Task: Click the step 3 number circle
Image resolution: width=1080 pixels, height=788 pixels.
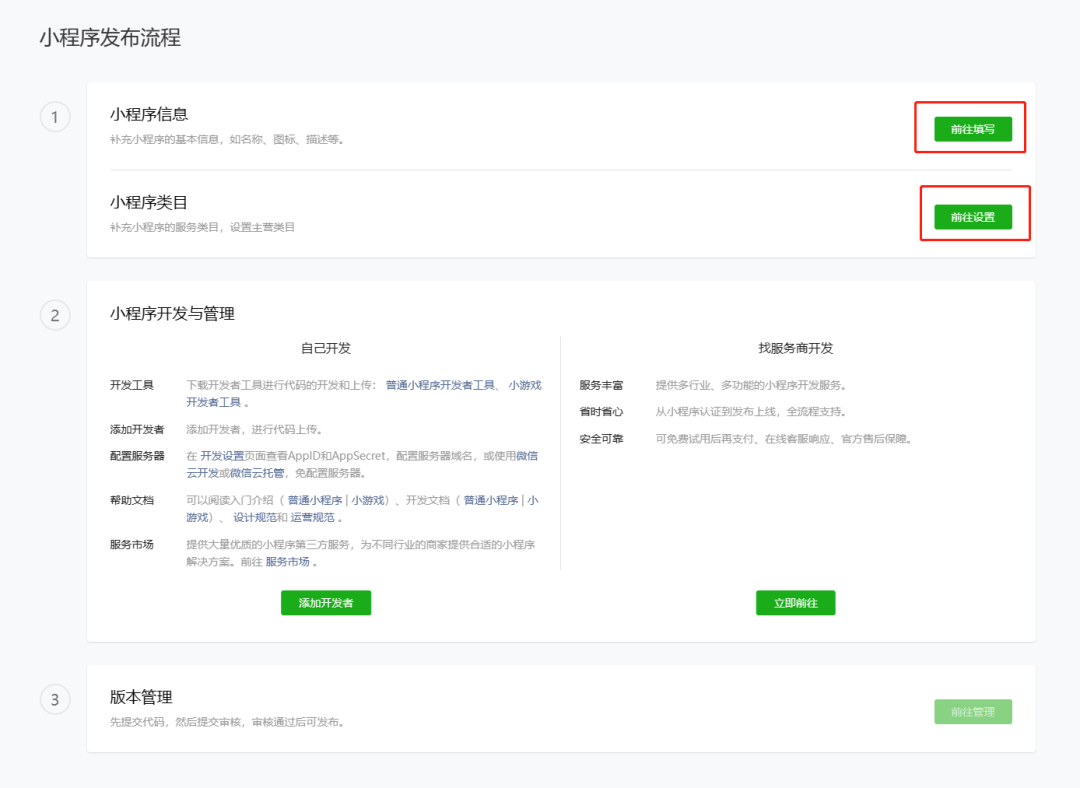Action: click(55, 699)
